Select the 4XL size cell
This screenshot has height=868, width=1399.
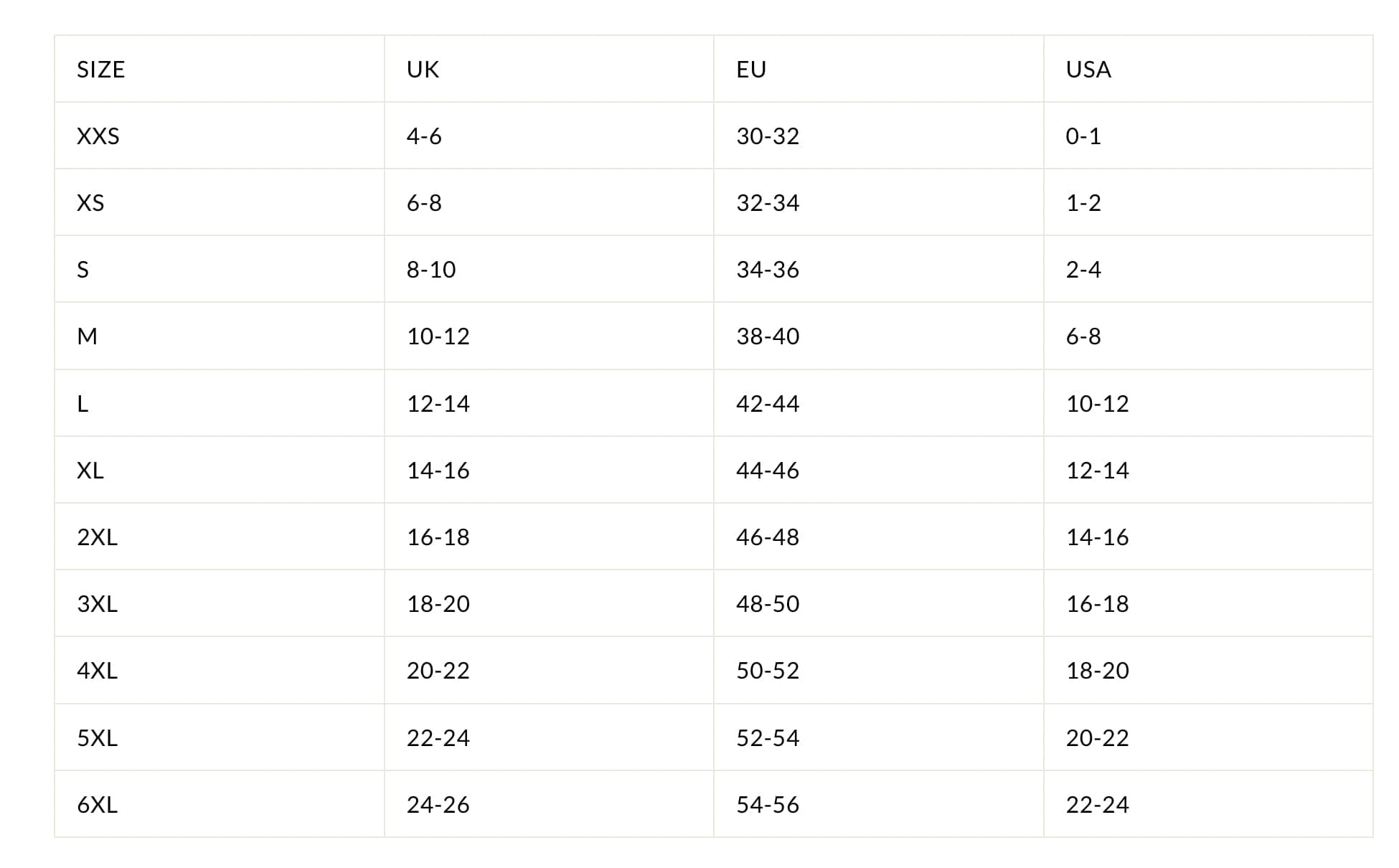pyautogui.click(x=98, y=671)
